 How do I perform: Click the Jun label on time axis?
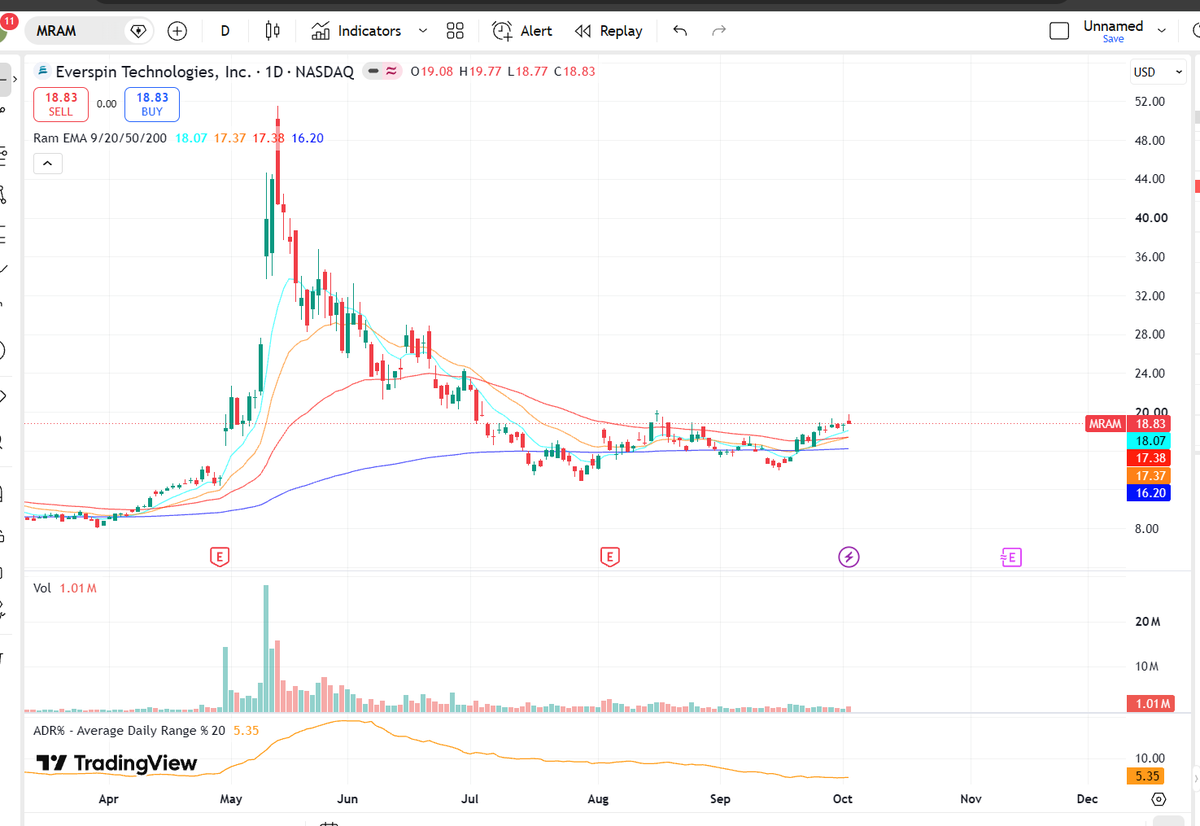pos(347,799)
